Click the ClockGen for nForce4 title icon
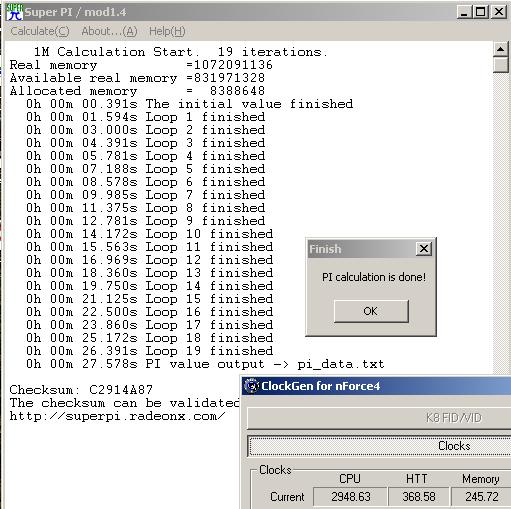 (251, 386)
